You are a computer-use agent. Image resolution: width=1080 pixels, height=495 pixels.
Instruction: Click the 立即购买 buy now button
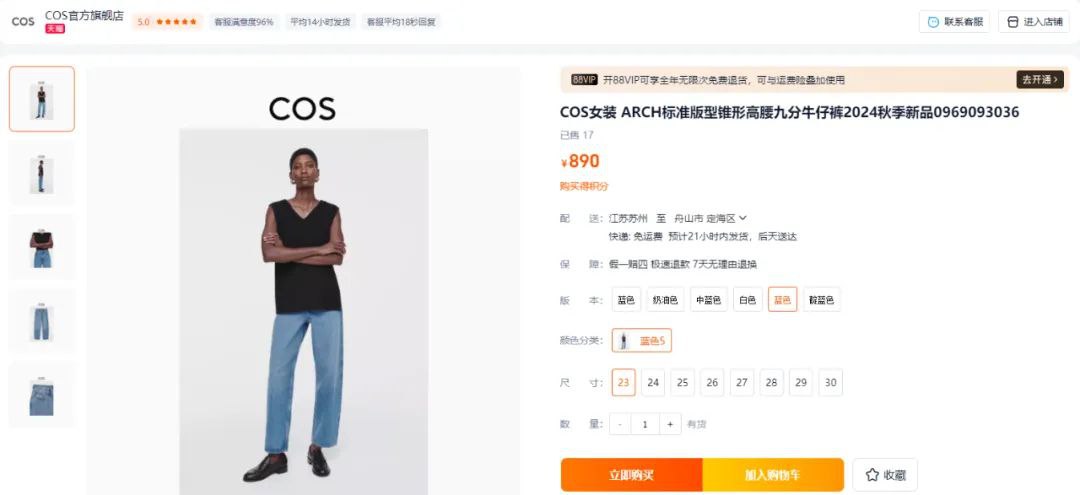pos(632,475)
